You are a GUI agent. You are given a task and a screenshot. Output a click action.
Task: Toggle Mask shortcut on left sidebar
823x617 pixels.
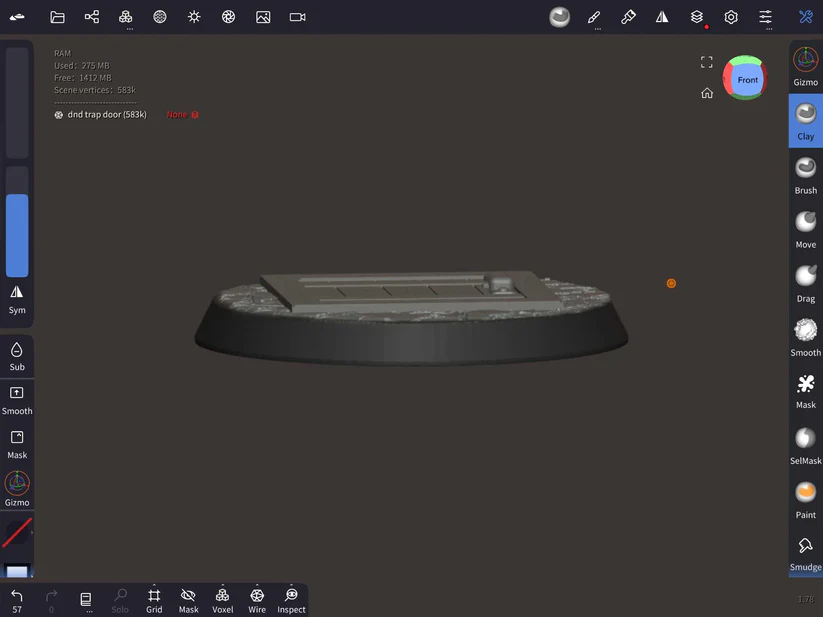point(17,445)
